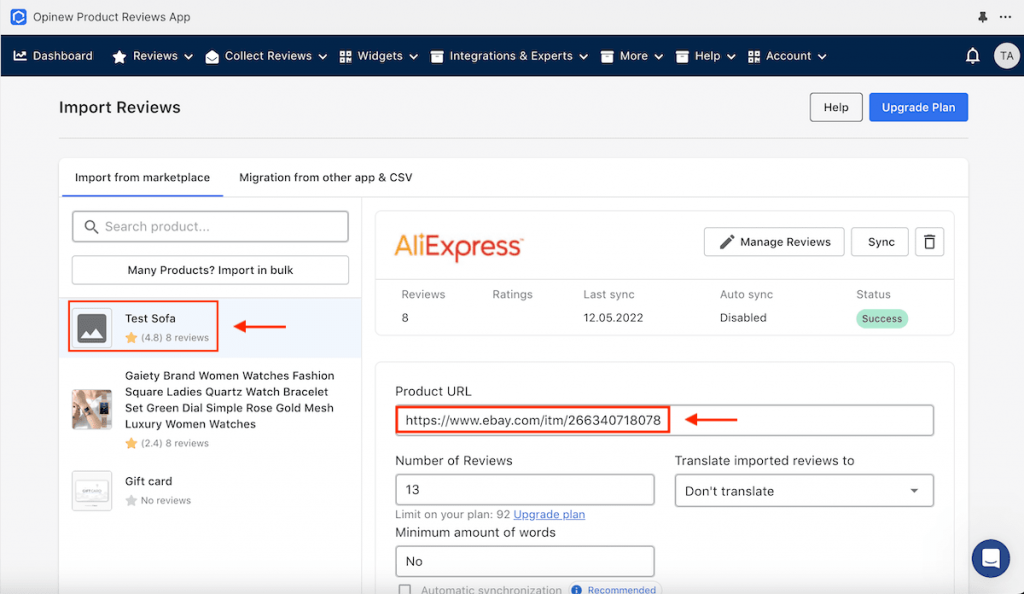
Task: Click the AliExpress logo
Action: tap(458, 247)
